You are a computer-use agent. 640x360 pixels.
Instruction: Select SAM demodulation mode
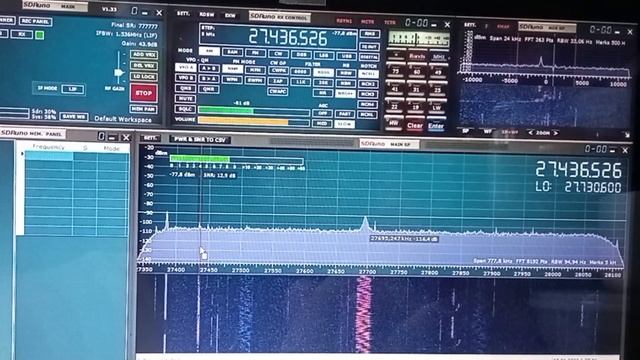[x=232, y=52]
